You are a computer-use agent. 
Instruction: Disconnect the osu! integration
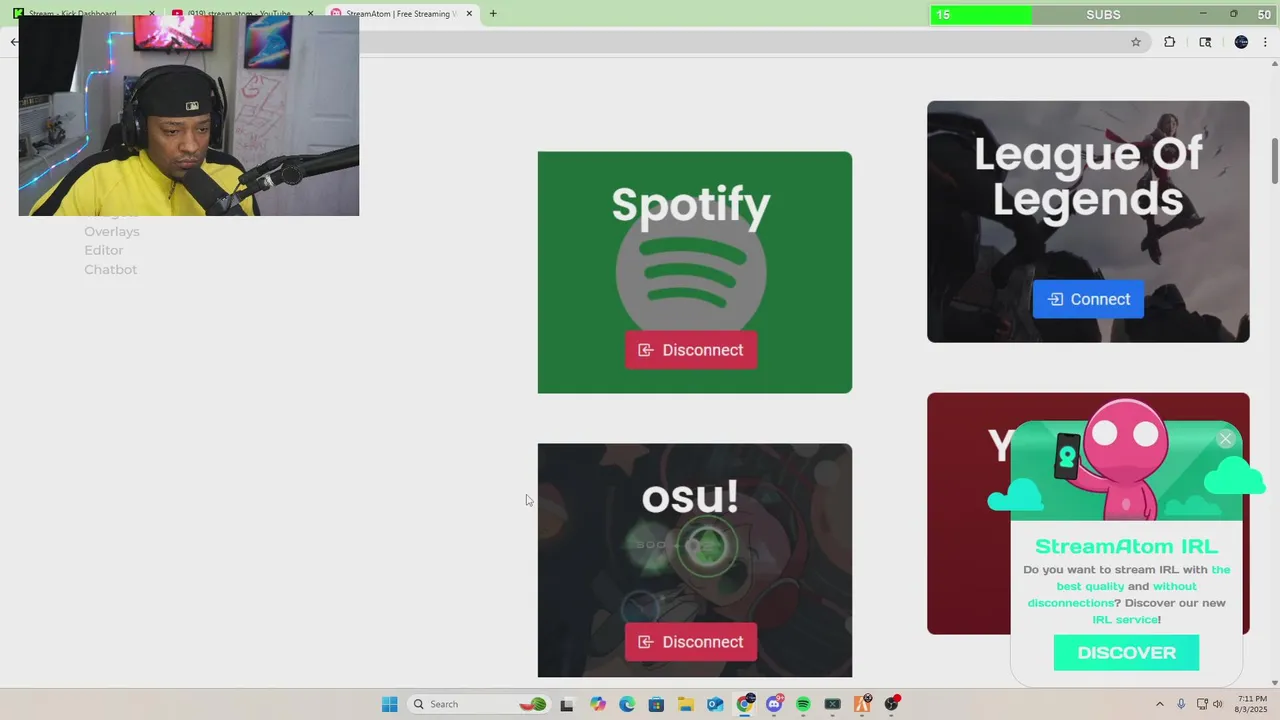click(691, 642)
